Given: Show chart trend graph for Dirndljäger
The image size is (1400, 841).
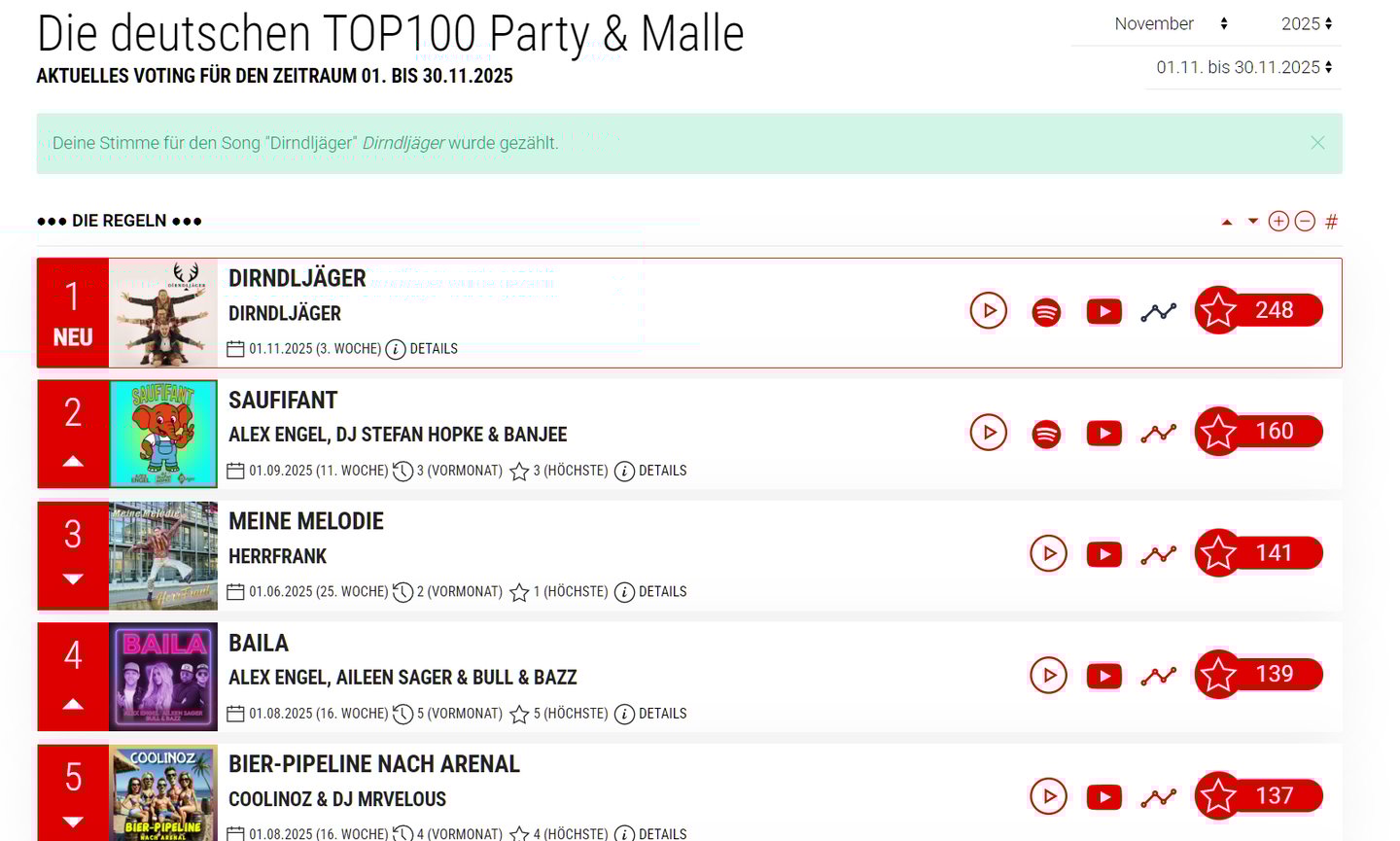Looking at the screenshot, I should (x=1158, y=311).
